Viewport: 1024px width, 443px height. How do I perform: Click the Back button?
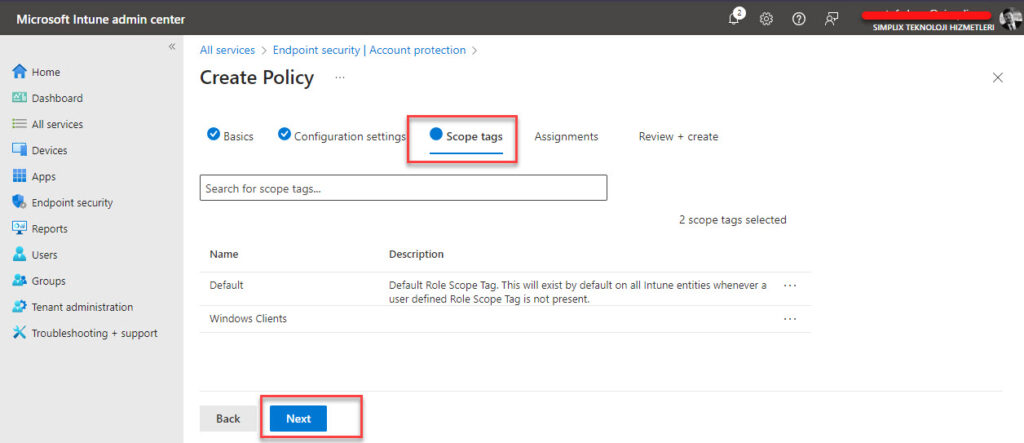[228, 418]
